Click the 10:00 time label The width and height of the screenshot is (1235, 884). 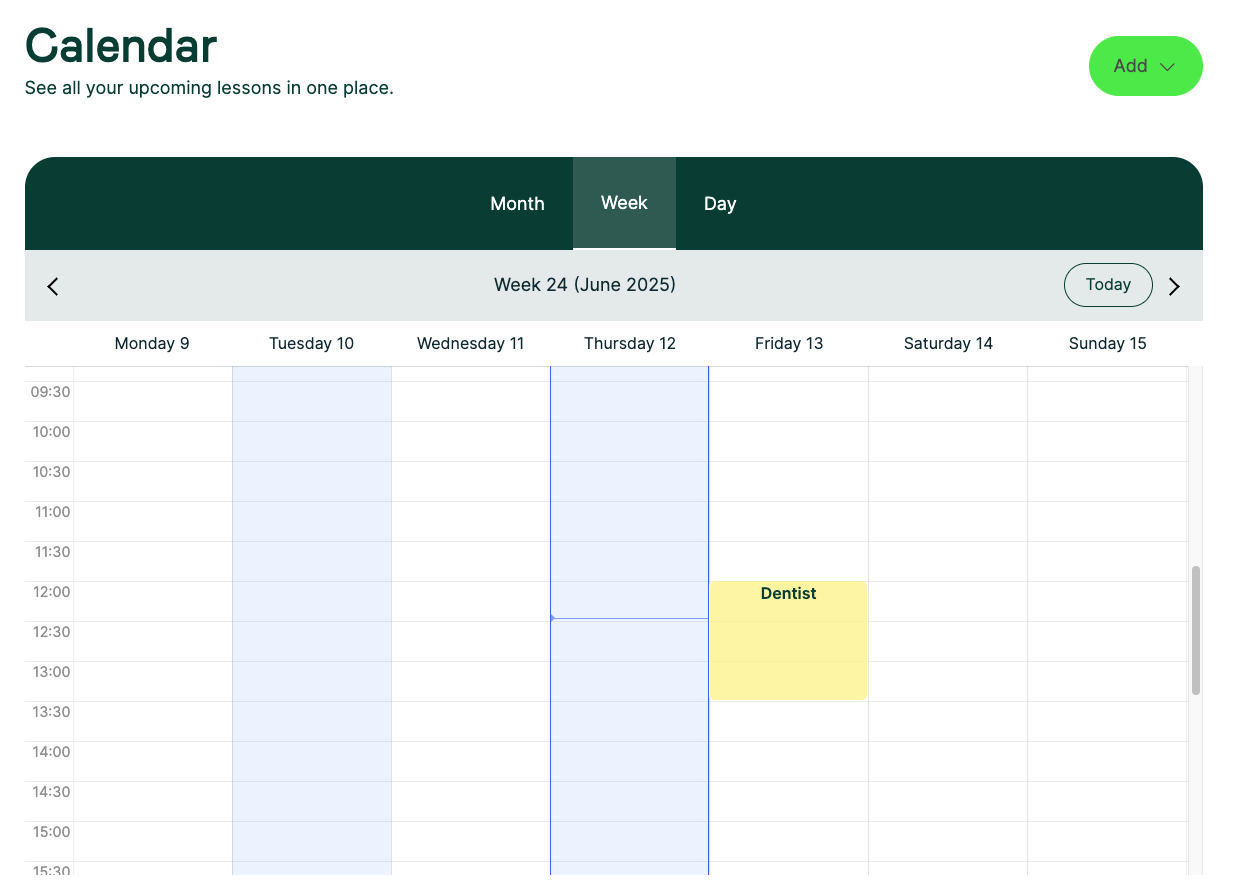(50, 431)
